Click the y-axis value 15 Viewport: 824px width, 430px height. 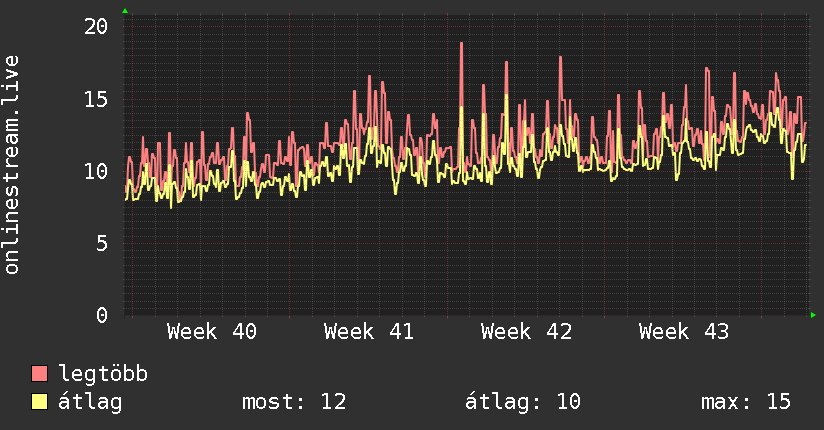96,99
